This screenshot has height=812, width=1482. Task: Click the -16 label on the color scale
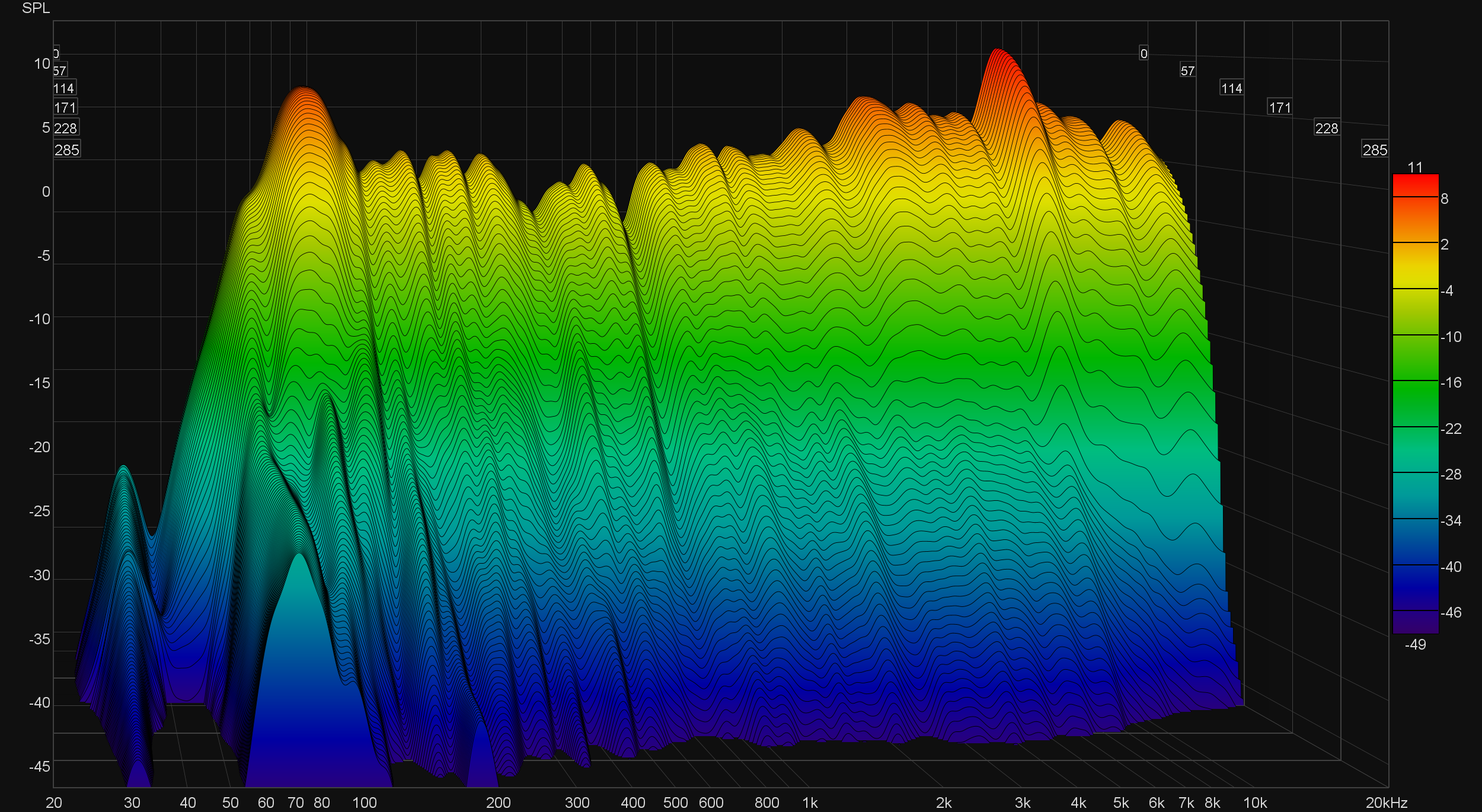click(1451, 382)
